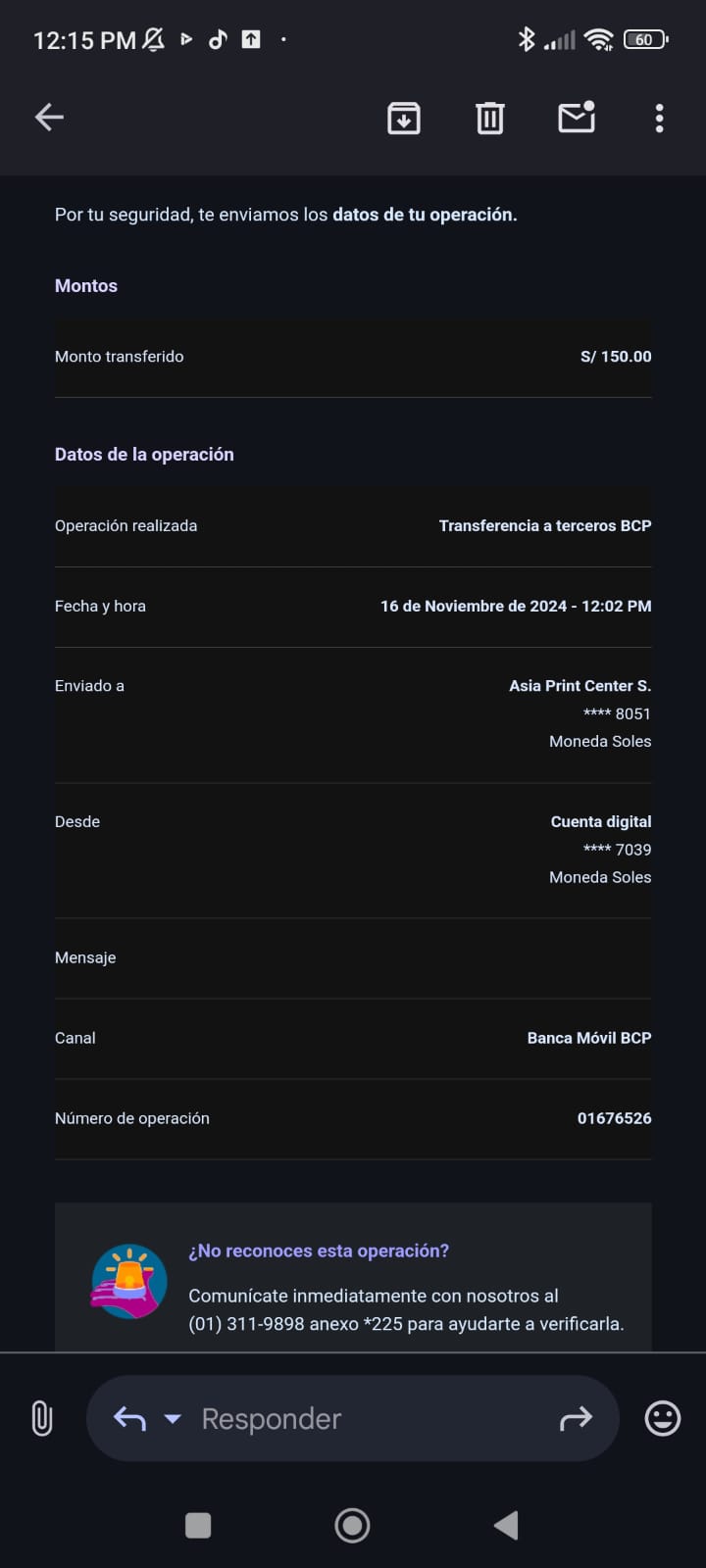
Task: Archive this email with the archive icon
Action: click(404, 118)
